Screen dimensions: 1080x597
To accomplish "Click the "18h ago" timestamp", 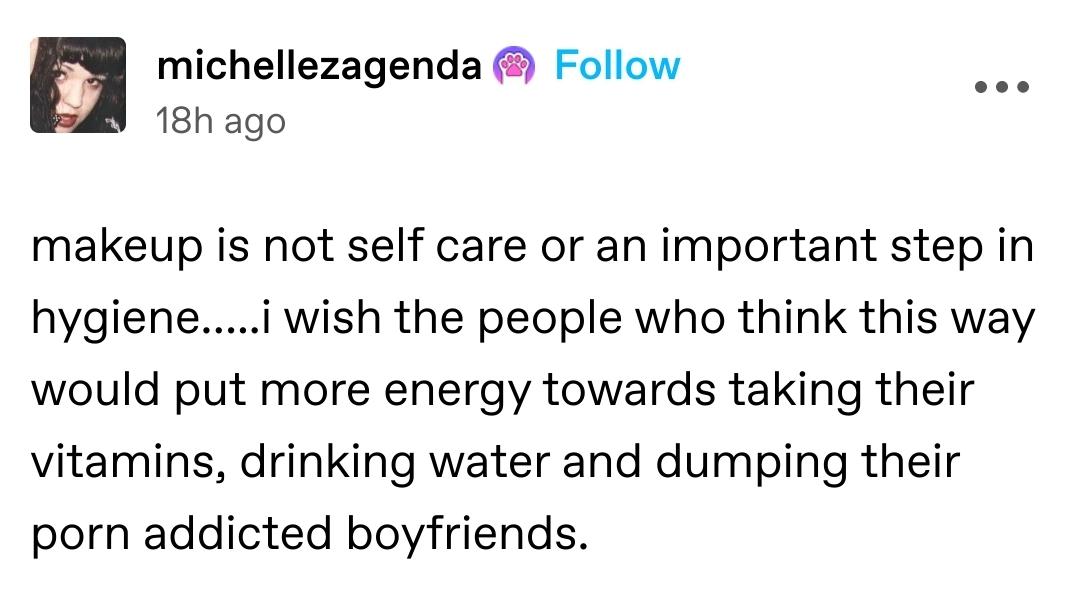I will 220,121.
